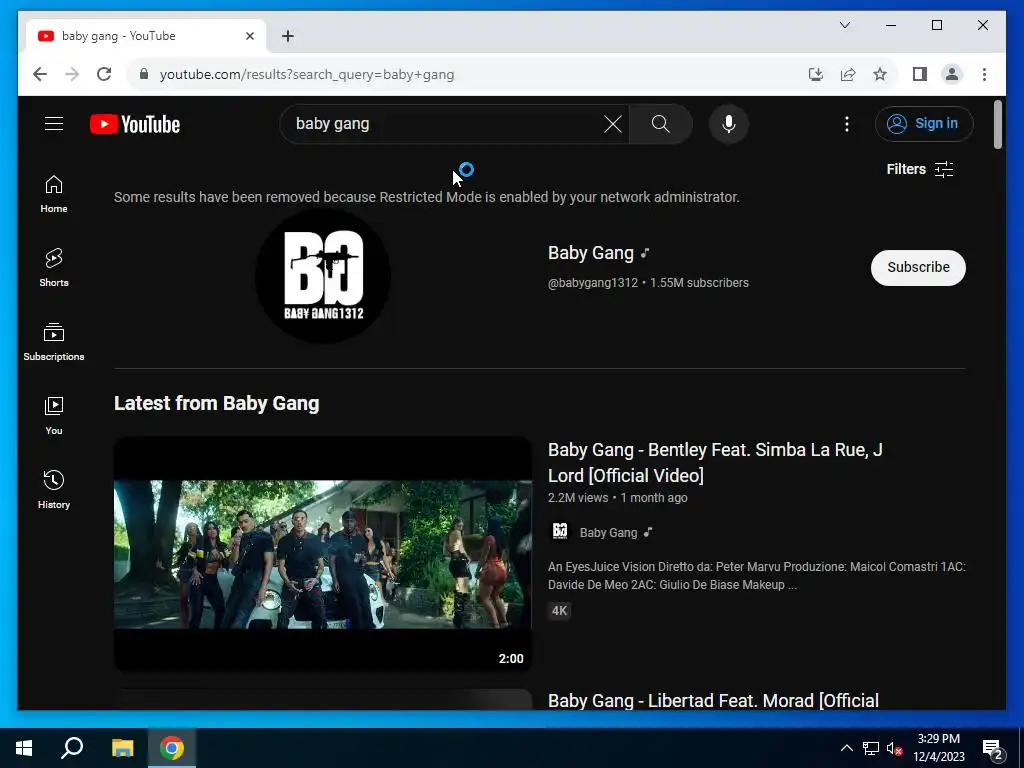Subscribe to the Baby Gang channel
Image resolution: width=1024 pixels, height=768 pixels.
(x=918, y=267)
